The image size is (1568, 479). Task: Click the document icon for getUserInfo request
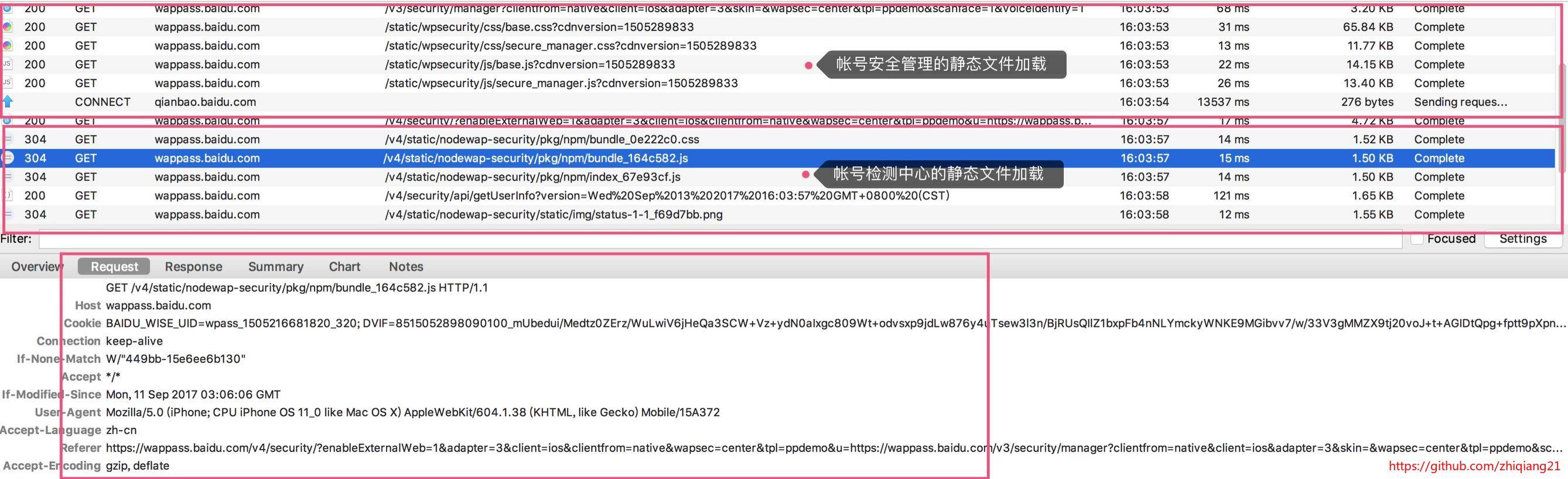click(x=7, y=196)
